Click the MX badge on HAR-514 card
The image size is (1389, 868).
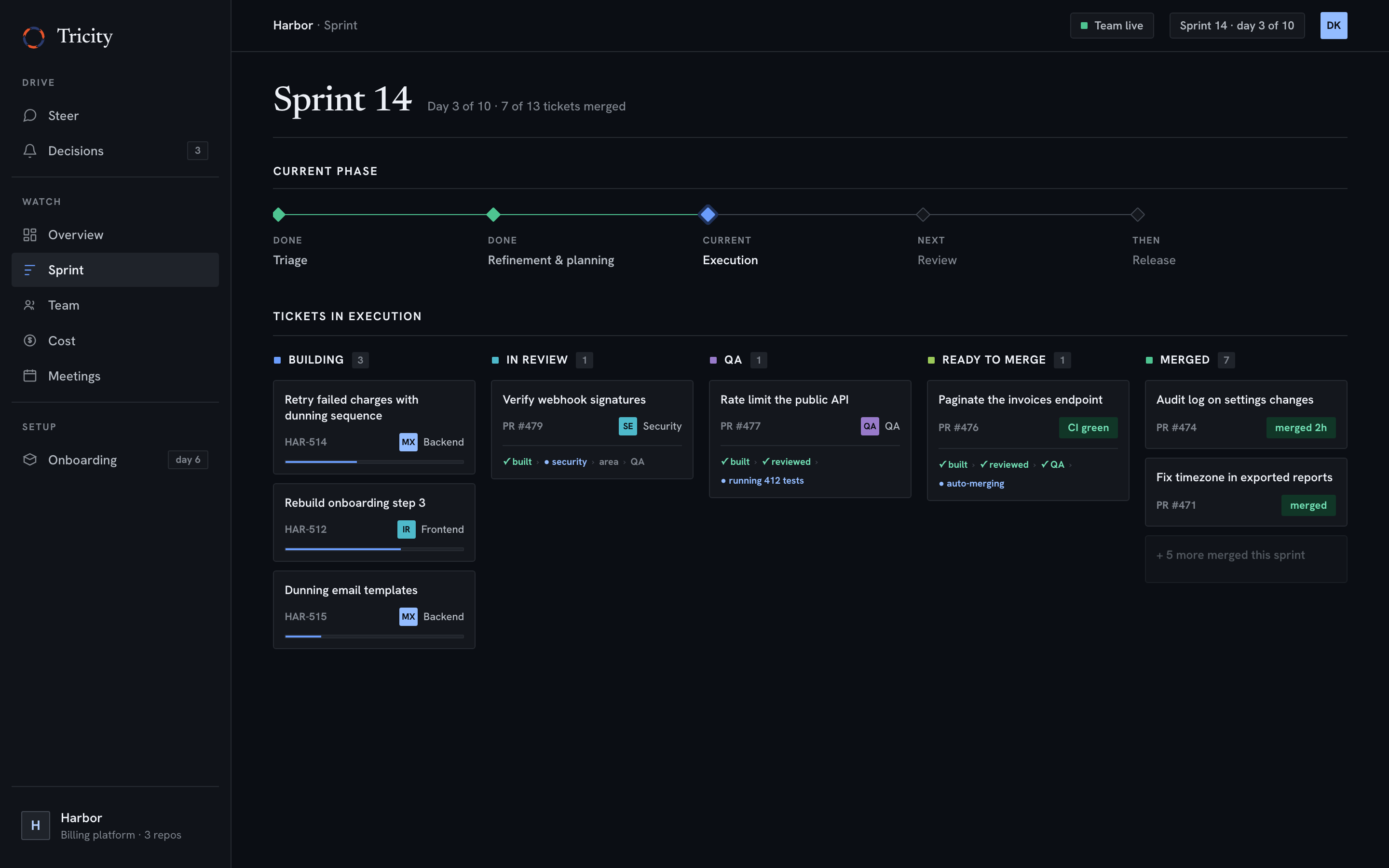(408, 442)
